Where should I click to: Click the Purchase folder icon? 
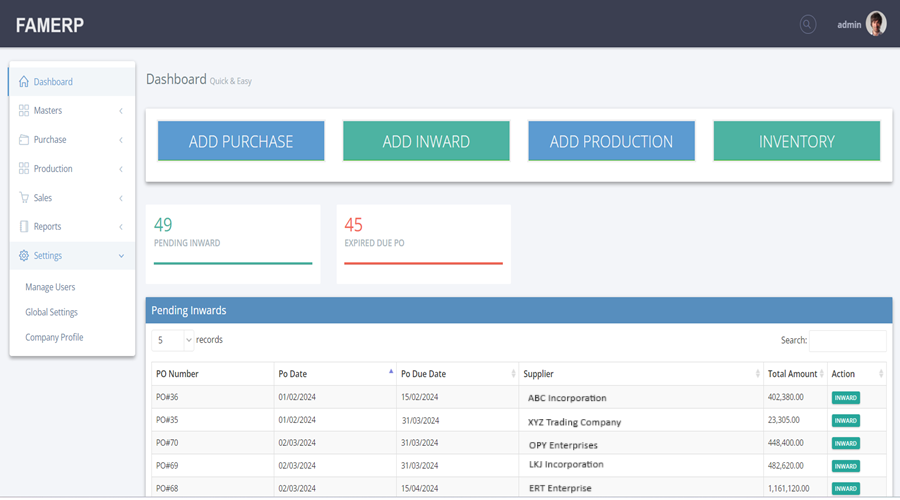[24, 140]
